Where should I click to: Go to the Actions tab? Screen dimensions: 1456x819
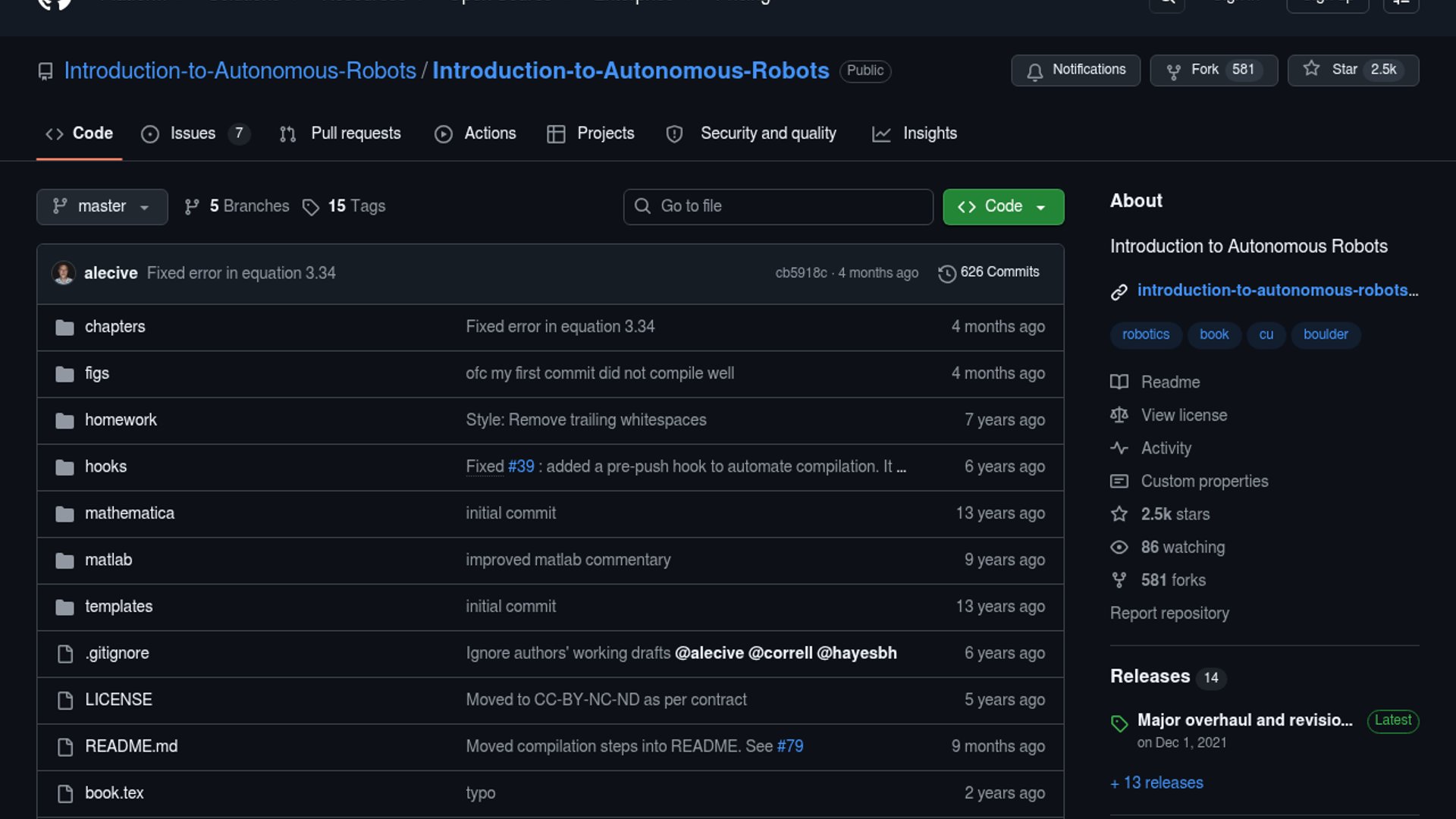[475, 133]
